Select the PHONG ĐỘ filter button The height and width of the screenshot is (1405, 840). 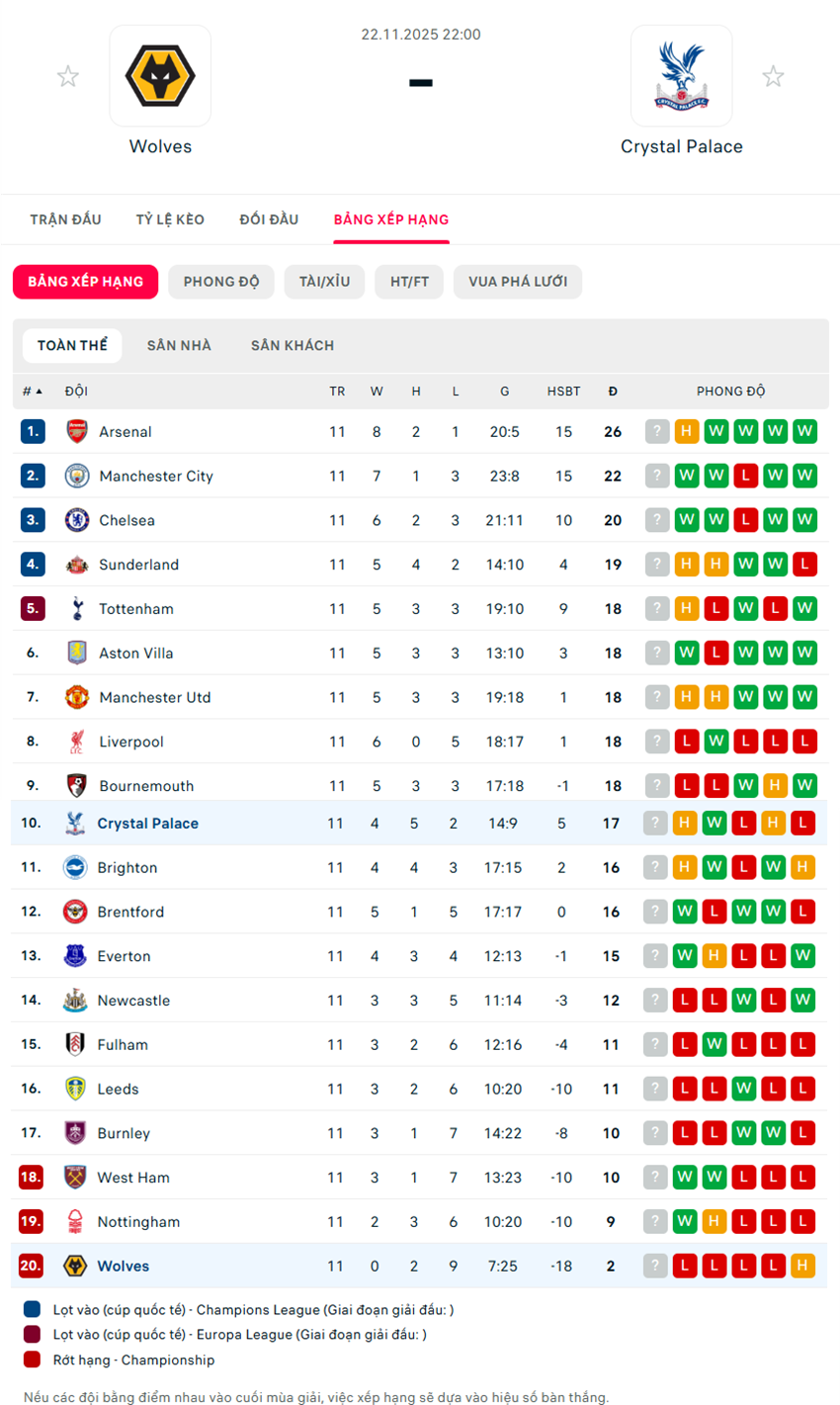(221, 282)
